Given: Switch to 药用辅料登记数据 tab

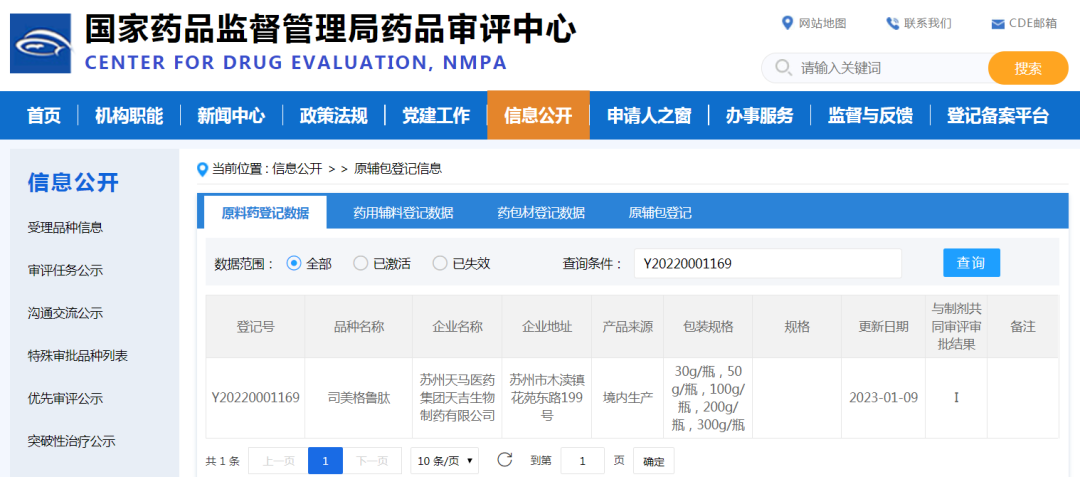Looking at the screenshot, I should tap(403, 213).
